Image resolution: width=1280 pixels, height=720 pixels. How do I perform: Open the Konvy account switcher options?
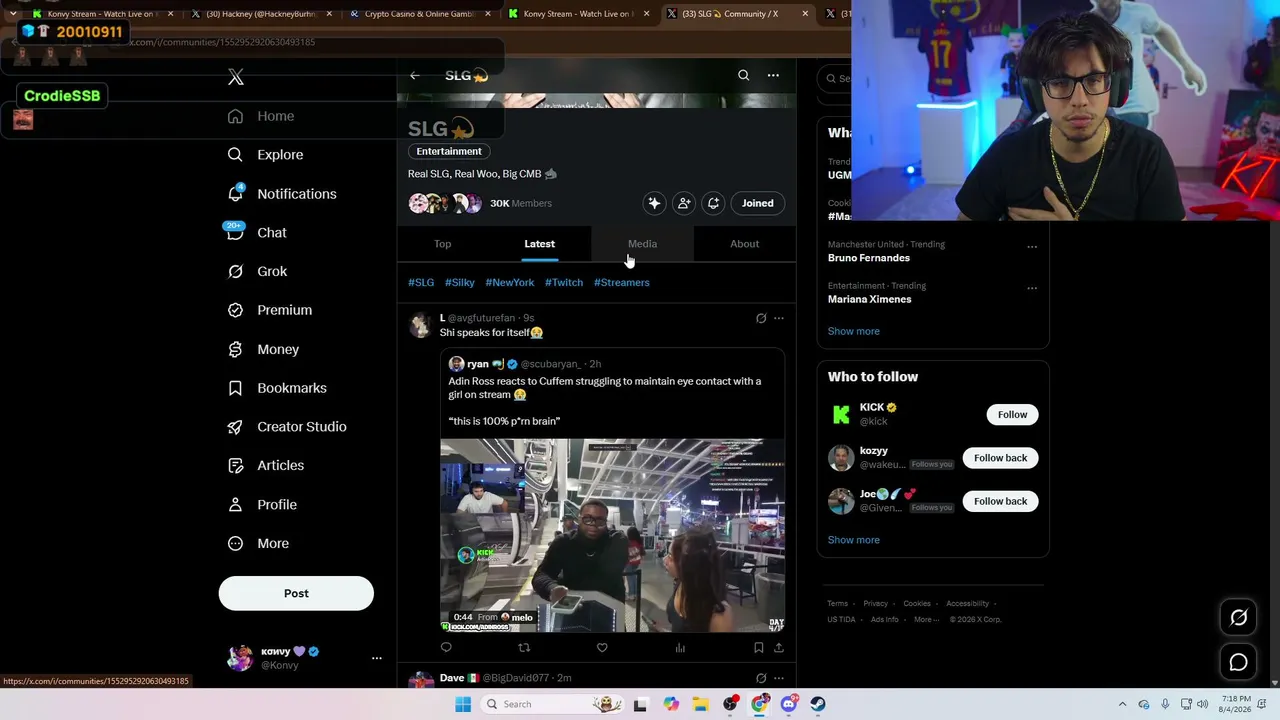click(377, 658)
